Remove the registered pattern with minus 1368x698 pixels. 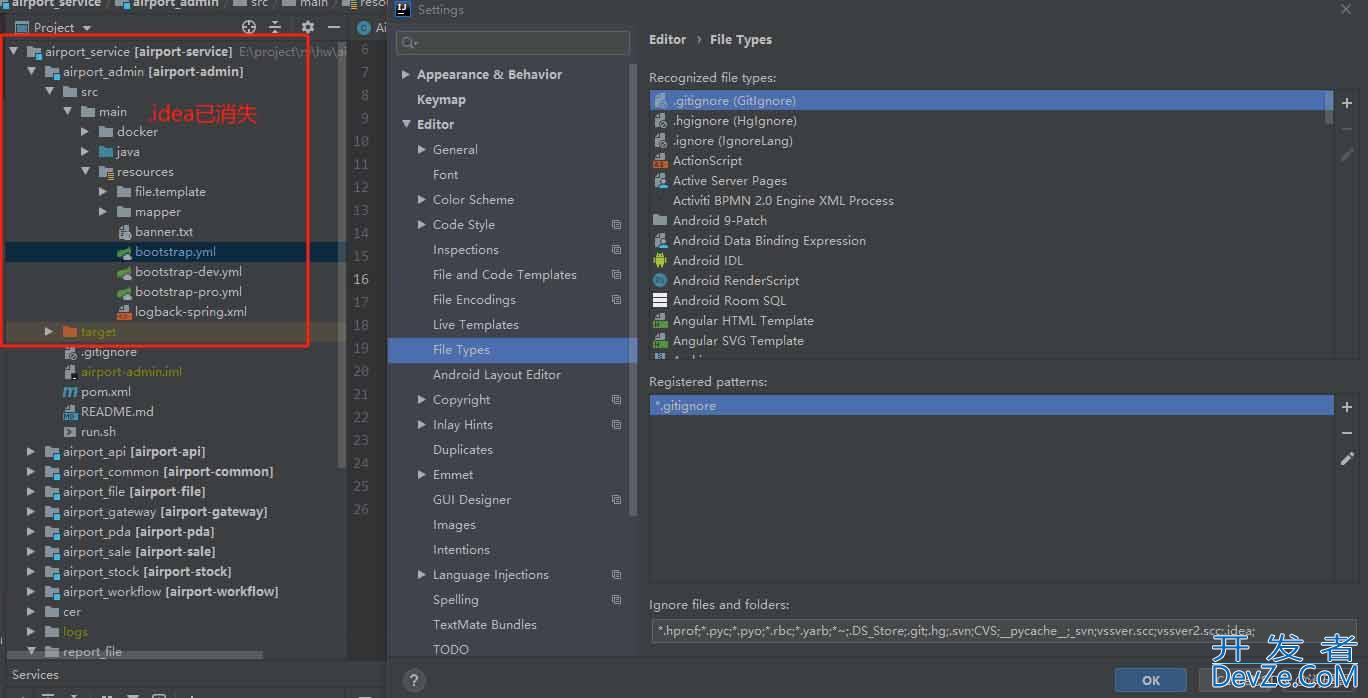pos(1347,433)
